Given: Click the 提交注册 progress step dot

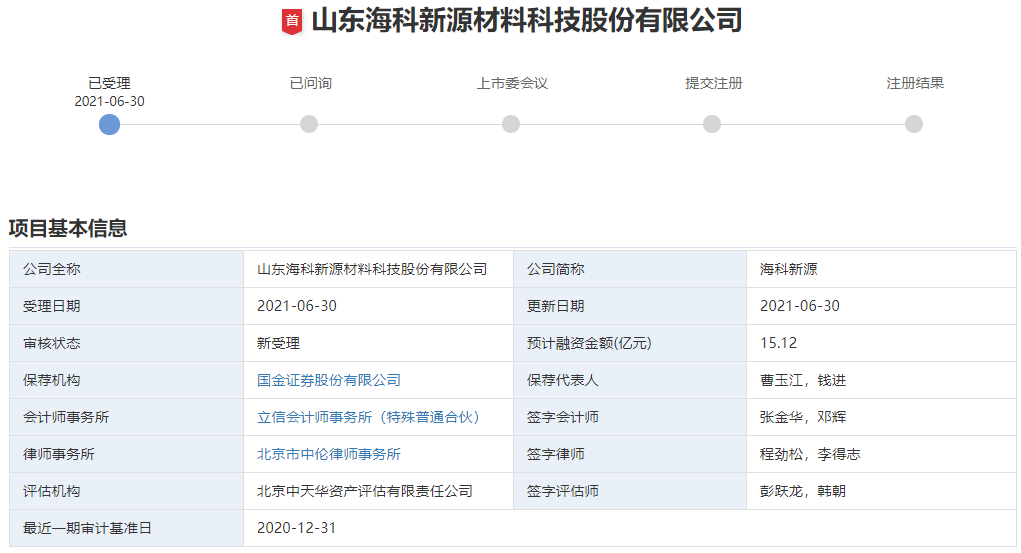Looking at the screenshot, I should pos(712,124).
